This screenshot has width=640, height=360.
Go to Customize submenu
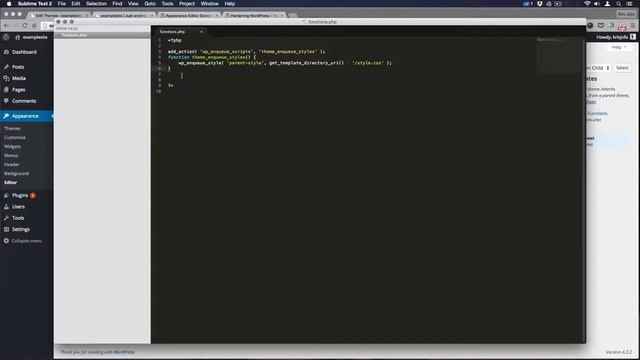tap(15, 138)
